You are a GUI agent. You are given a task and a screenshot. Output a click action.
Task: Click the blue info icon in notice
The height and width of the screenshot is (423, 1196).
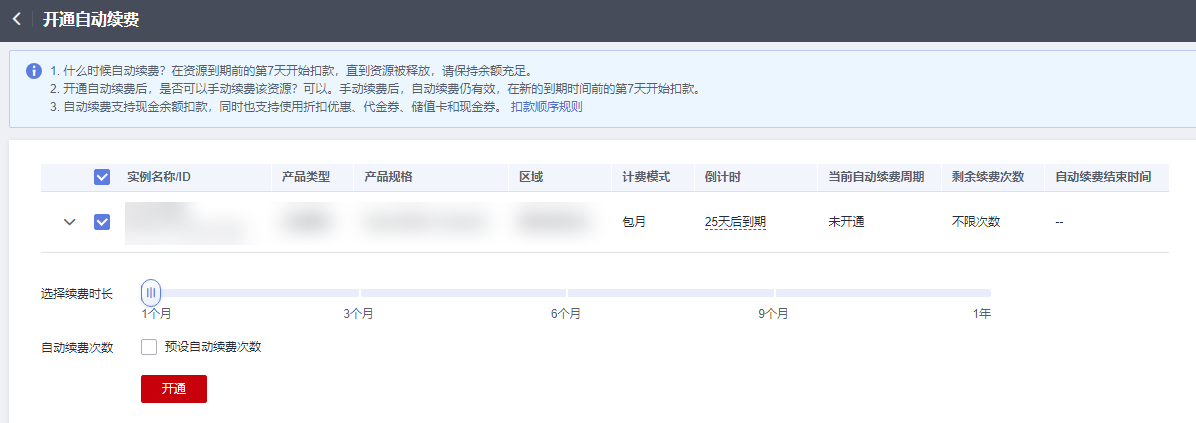click(34, 71)
